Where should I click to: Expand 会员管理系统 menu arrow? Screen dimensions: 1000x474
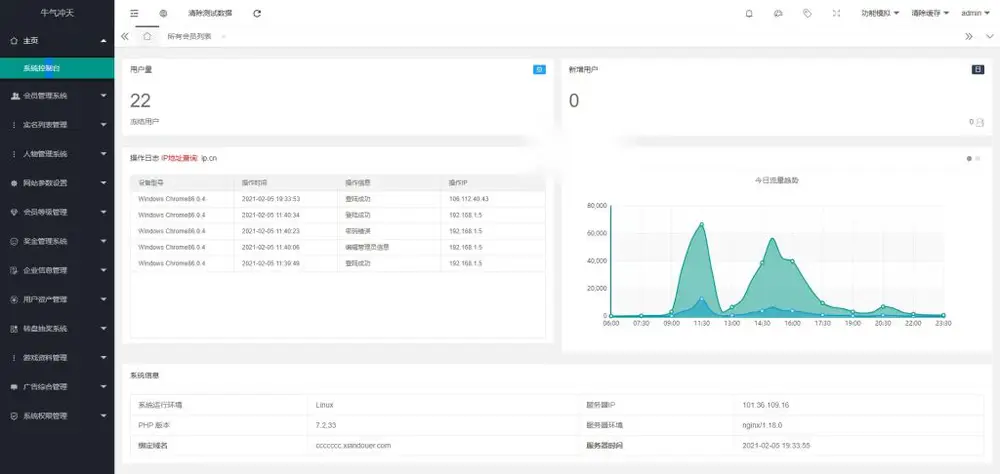[103, 96]
